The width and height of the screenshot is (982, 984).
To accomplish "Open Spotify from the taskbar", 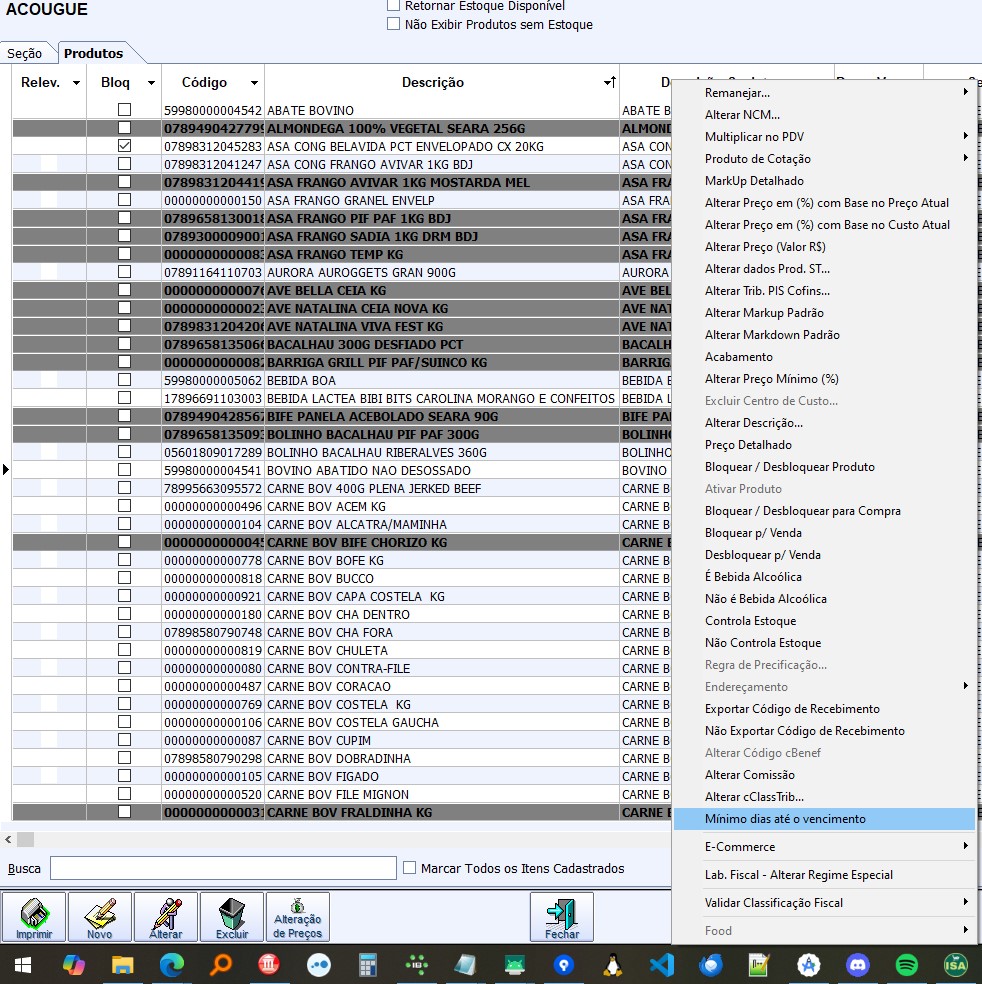I will 906,965.
